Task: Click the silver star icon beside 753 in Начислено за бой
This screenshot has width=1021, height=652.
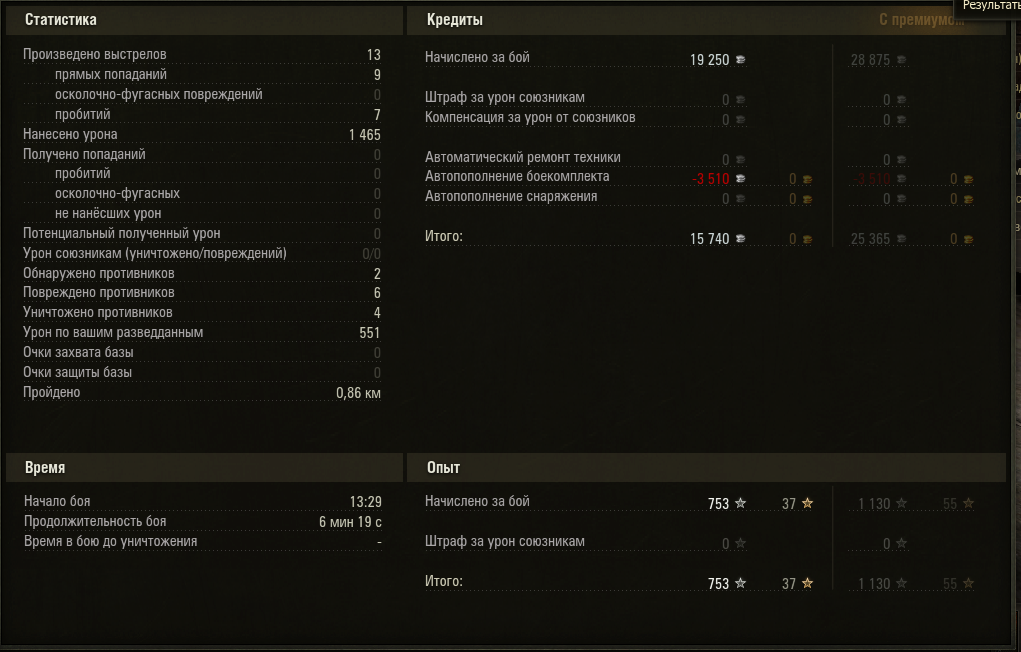Action: point(740,504)
